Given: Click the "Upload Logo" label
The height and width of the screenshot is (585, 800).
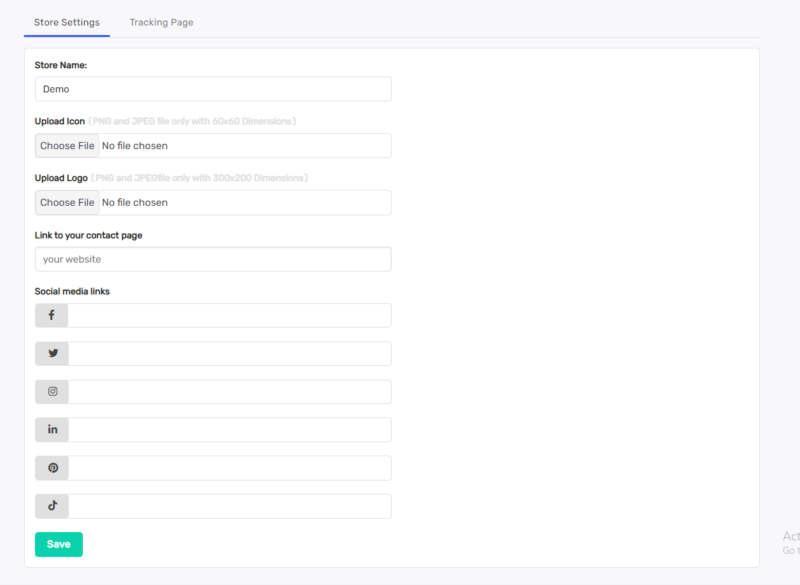Looking at the screenshot, I should coord(61,178).
